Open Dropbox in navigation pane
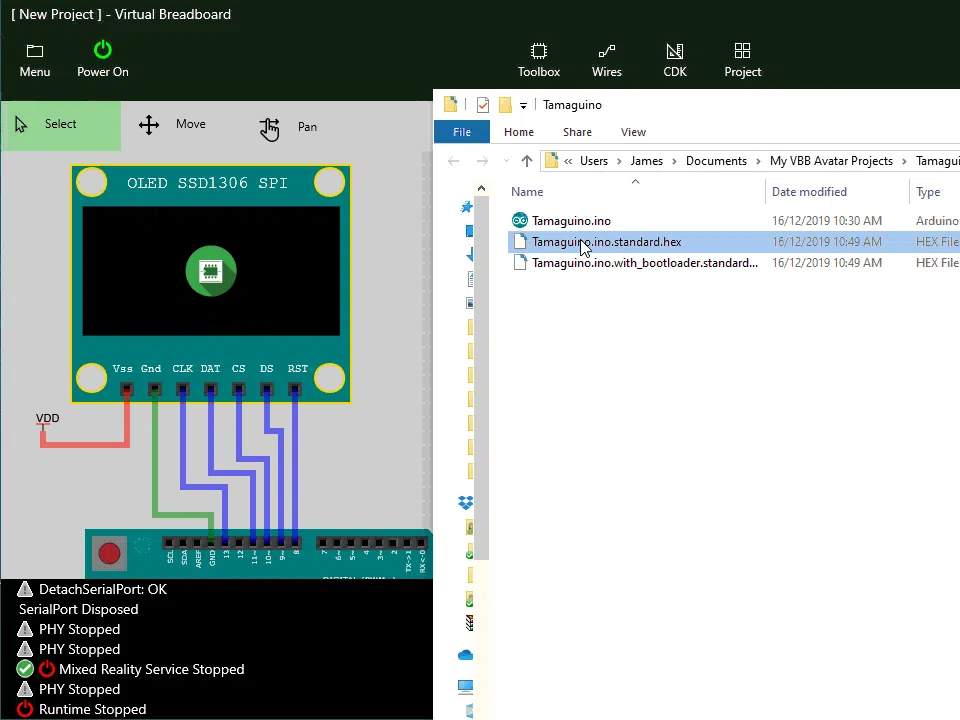This screenshot has height=720, width=960. pos(465,503)
